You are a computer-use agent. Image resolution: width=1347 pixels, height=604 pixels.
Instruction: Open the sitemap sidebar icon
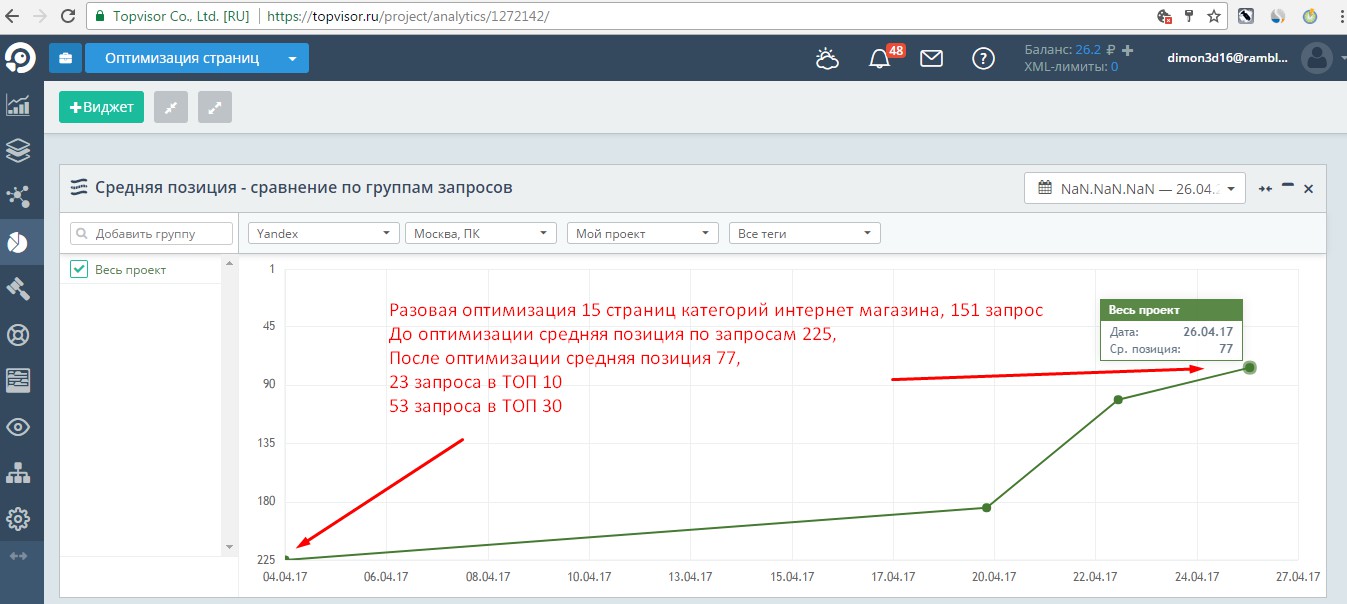(x=18, y=473)
